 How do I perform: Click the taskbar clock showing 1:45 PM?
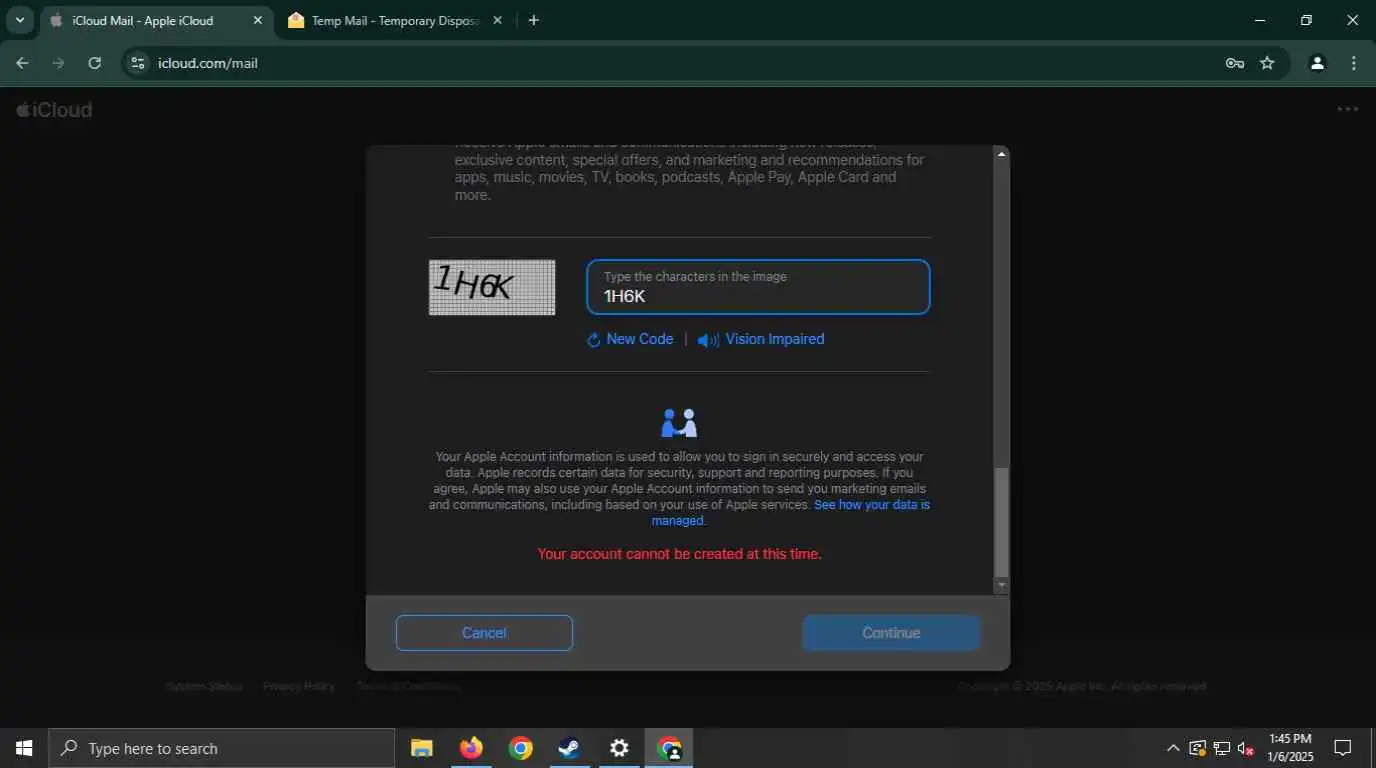[1290, 748]
